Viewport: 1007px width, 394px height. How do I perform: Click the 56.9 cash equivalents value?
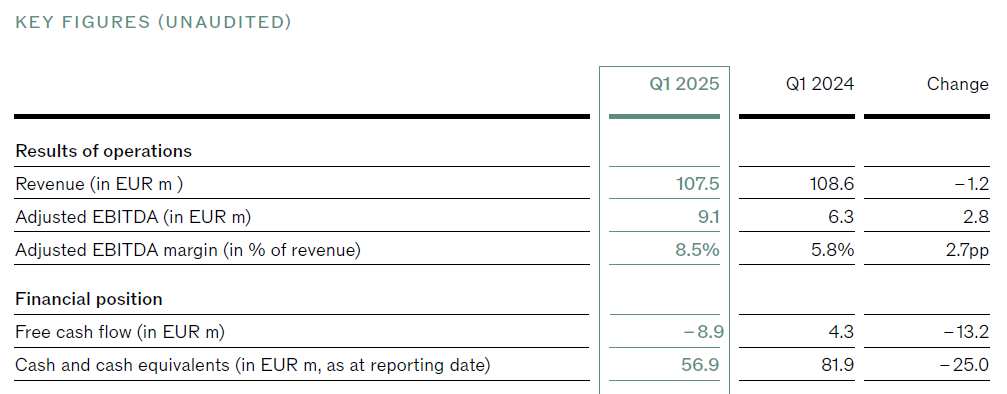coord(700,365)
